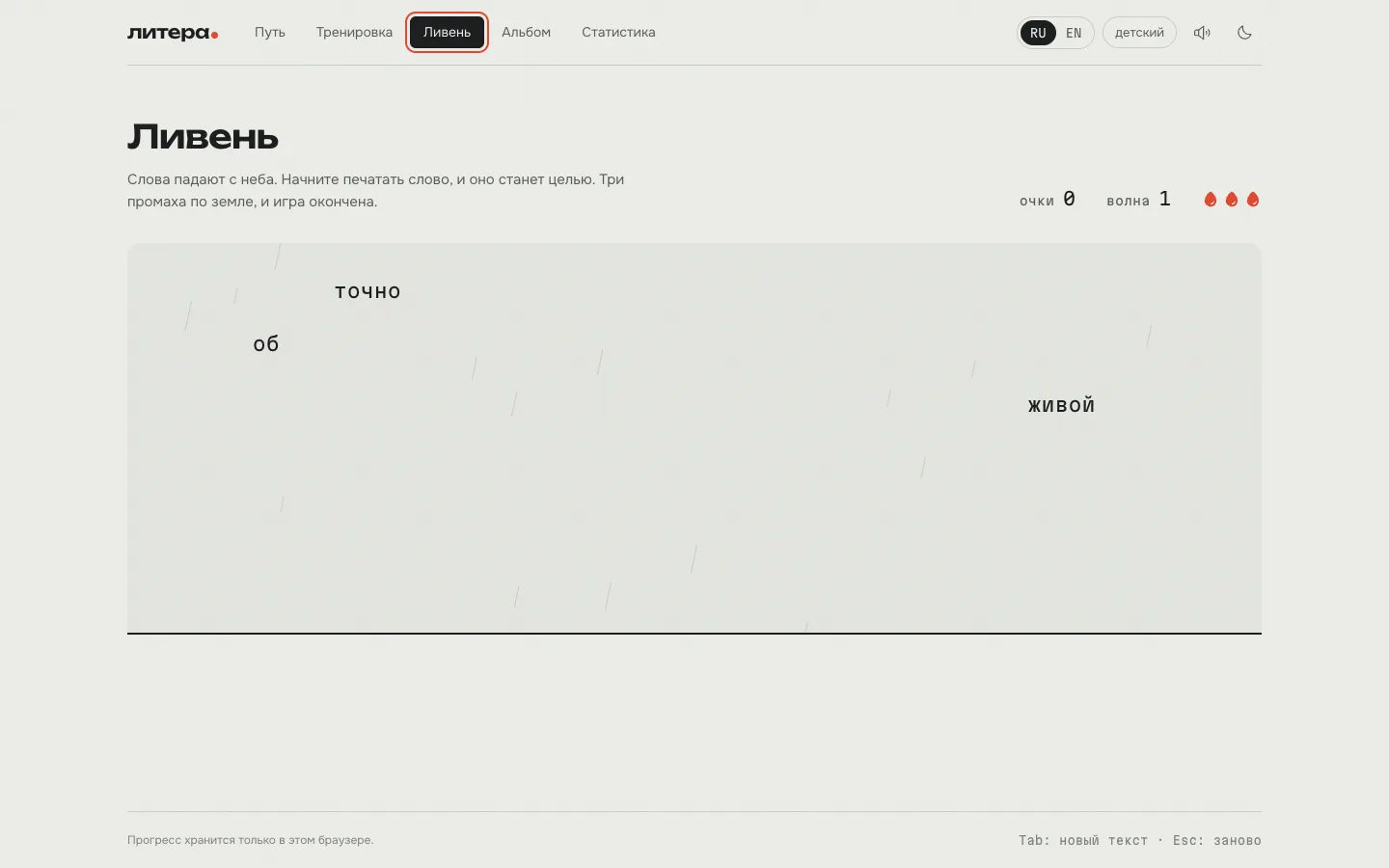The height and width of the screenshot is (868, 1389).
Task: Toggle the детский mode pill
Action: (x=1139, y=33)
